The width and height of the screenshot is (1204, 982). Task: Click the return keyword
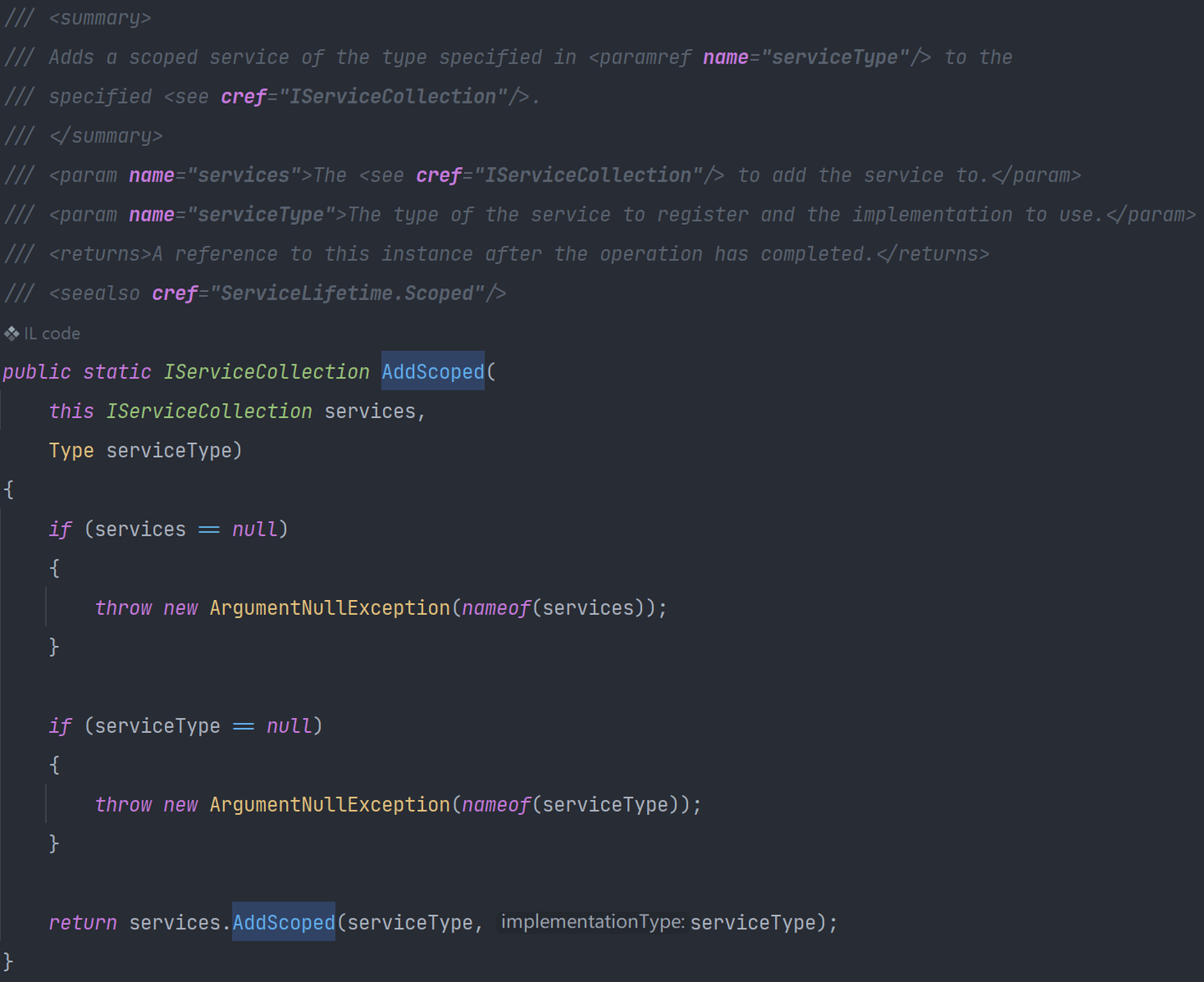pos(83,923)
